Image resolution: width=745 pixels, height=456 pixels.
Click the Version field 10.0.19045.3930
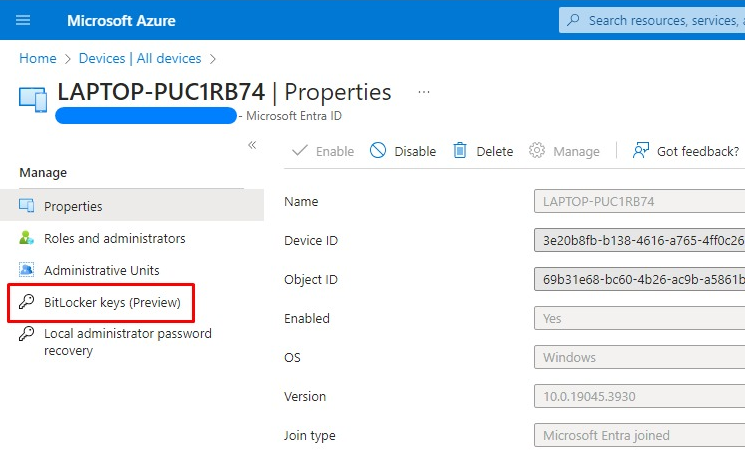(x=640, y=396)
